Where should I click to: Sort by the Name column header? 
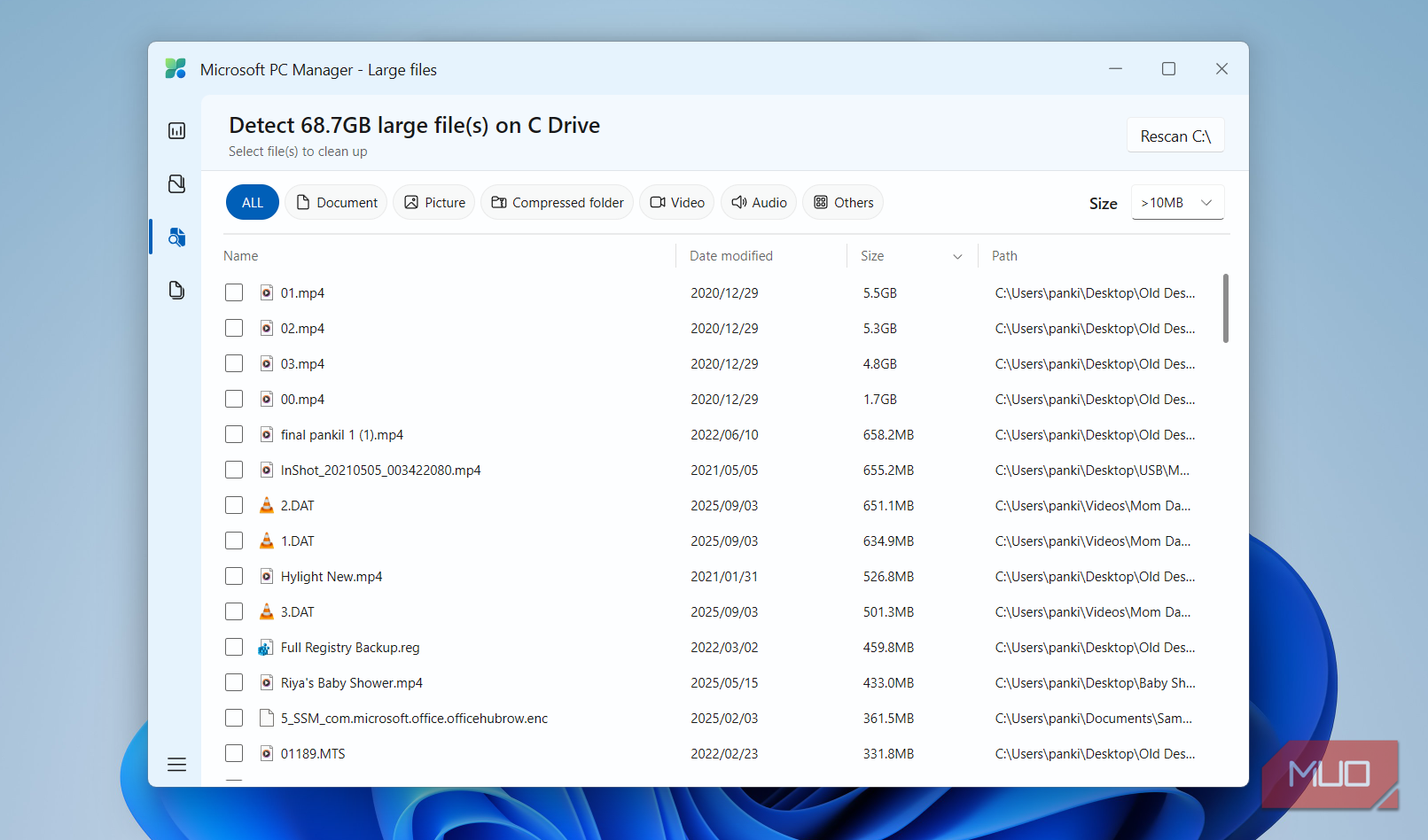point(241,256)
